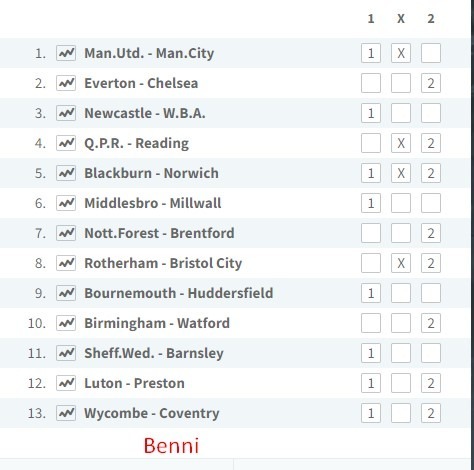Screen dimensions: 474x470
Task: Click the red Benni name label
Action: tap(171, 445)
